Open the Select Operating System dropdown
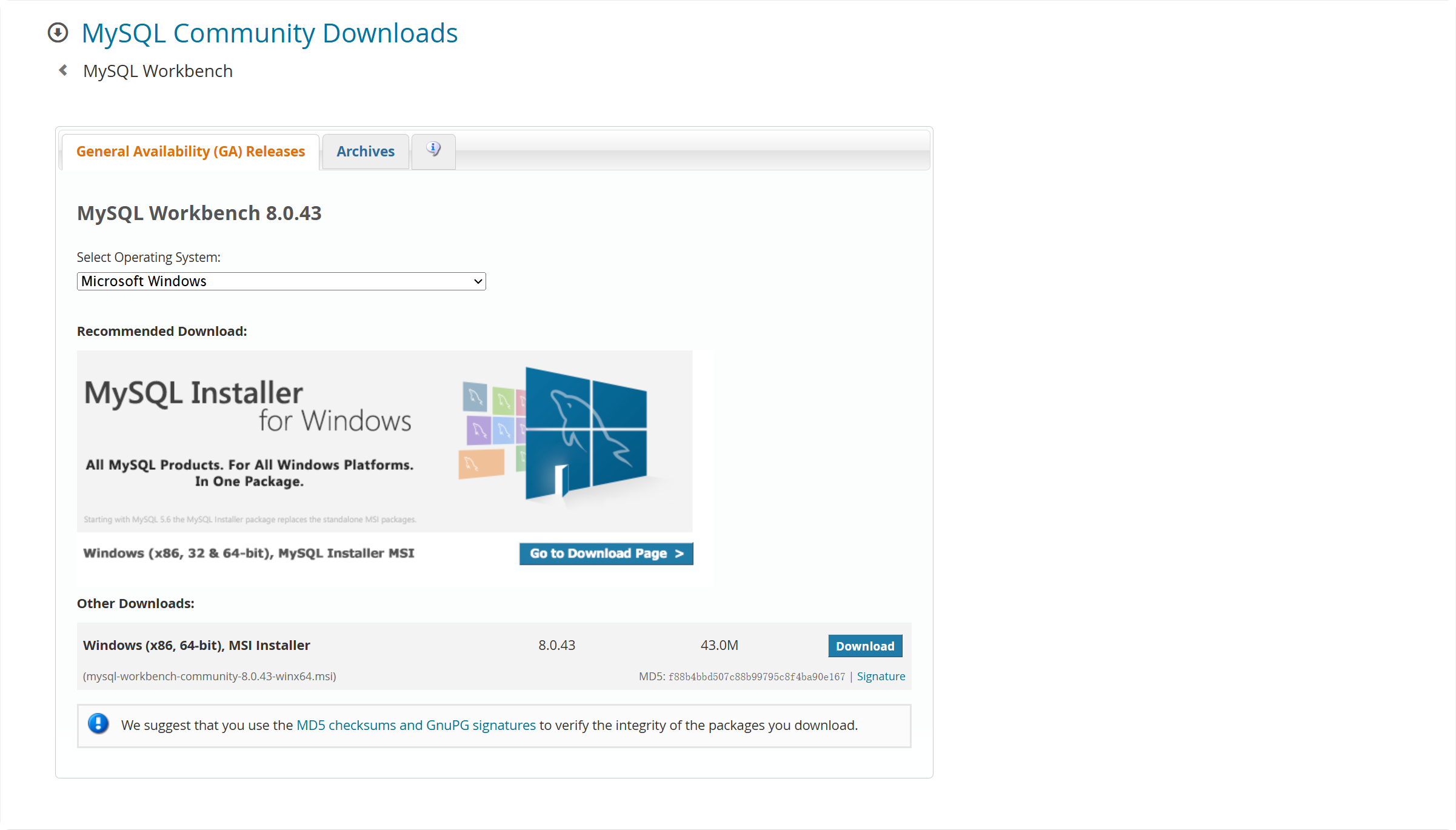 pyautogui.click(x=281, y=281)
